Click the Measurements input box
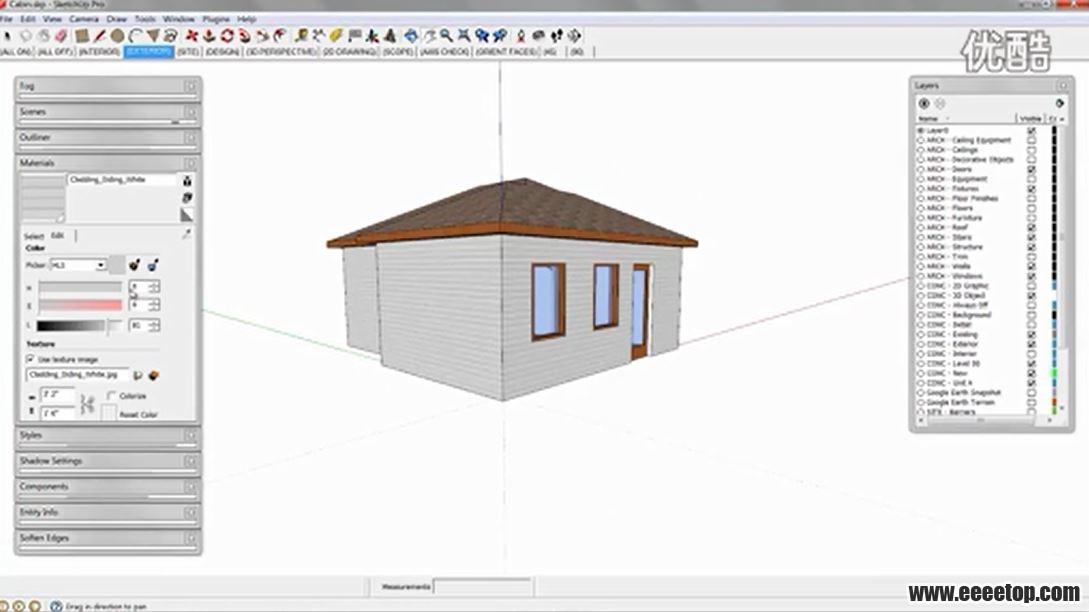 [482, 586]
